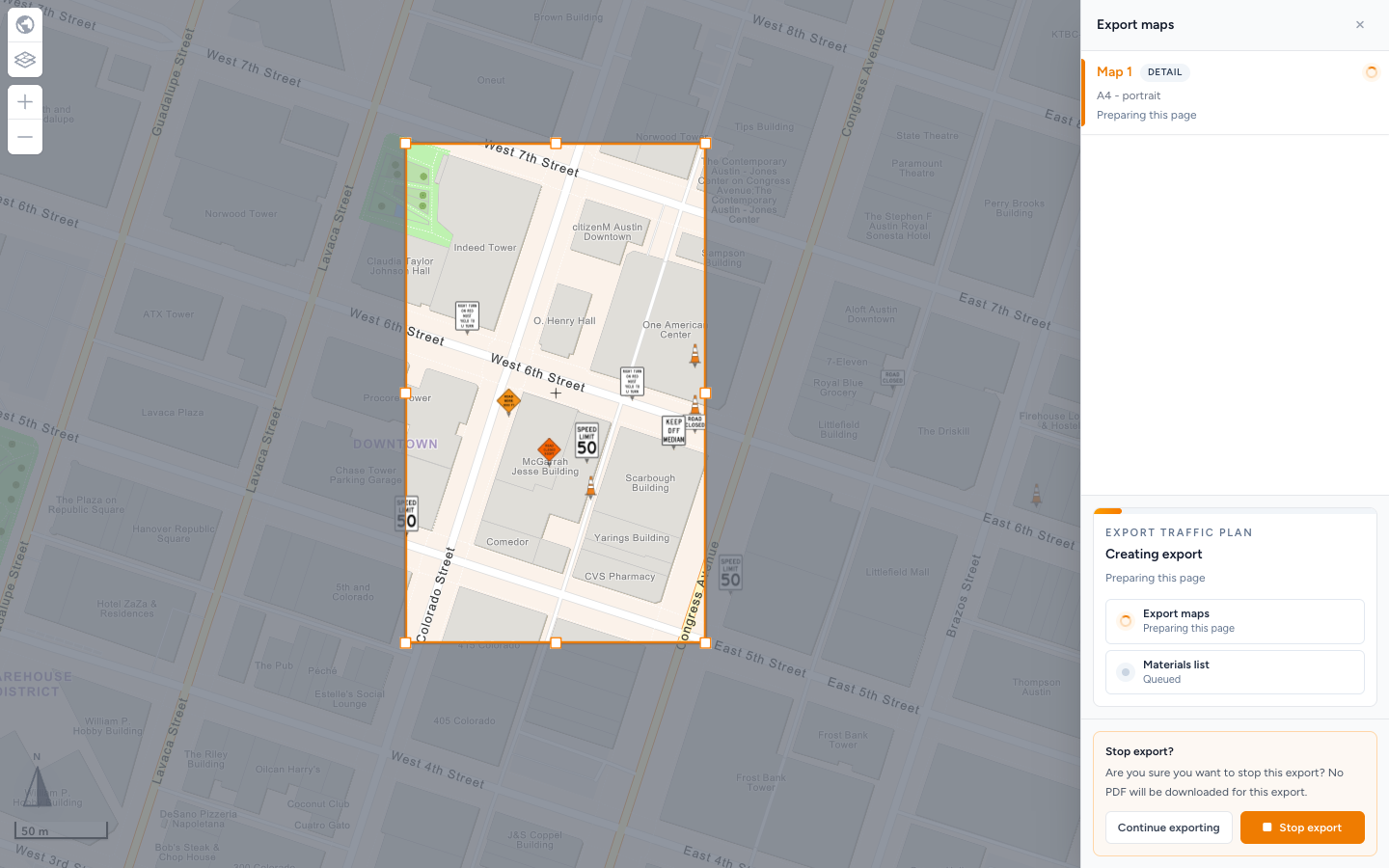Screen dimensions: 1389x868
Task: Click the Map 1 loading spinner
Action: (x=1371, y=72)
